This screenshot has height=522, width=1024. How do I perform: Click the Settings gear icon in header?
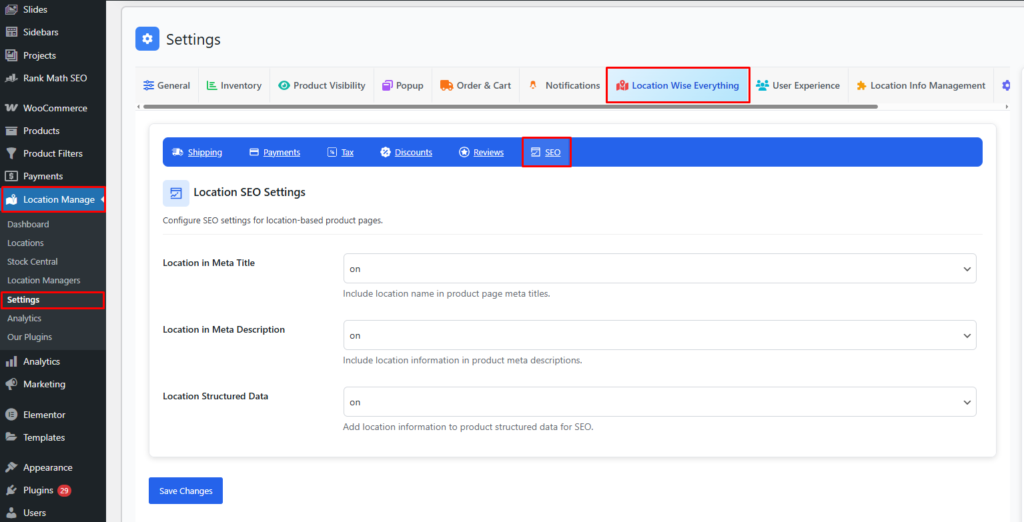(x=148, y=39)
